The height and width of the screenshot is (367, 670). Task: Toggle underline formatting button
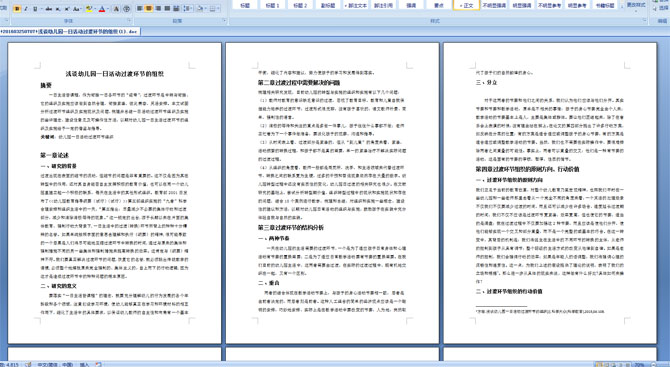click(35, 9)
